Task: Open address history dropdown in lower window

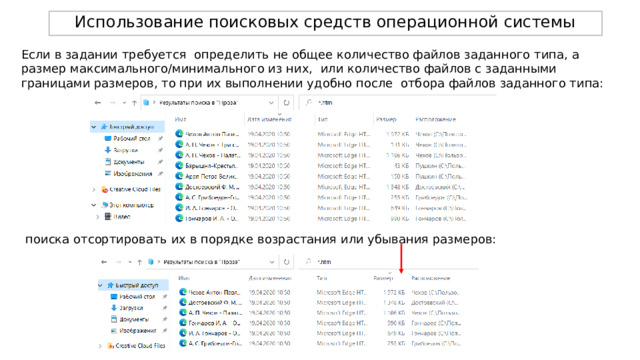Action: point(271,262)
